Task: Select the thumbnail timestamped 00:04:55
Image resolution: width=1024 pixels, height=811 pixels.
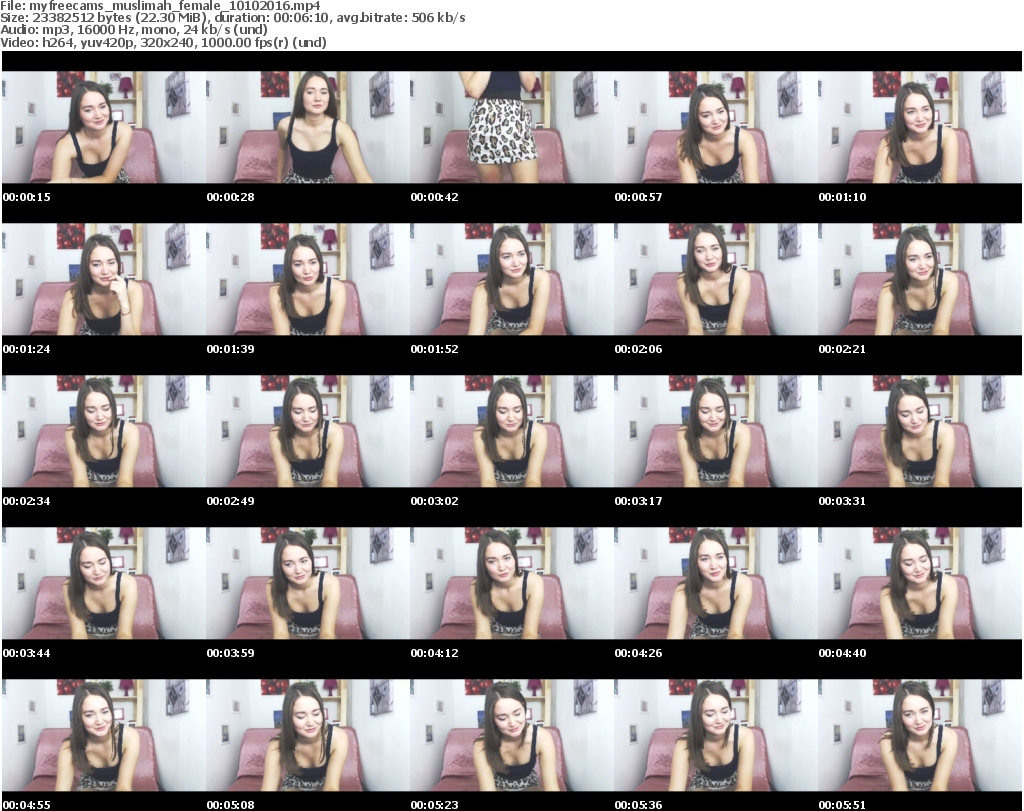Action: click(x=104, y=735)
